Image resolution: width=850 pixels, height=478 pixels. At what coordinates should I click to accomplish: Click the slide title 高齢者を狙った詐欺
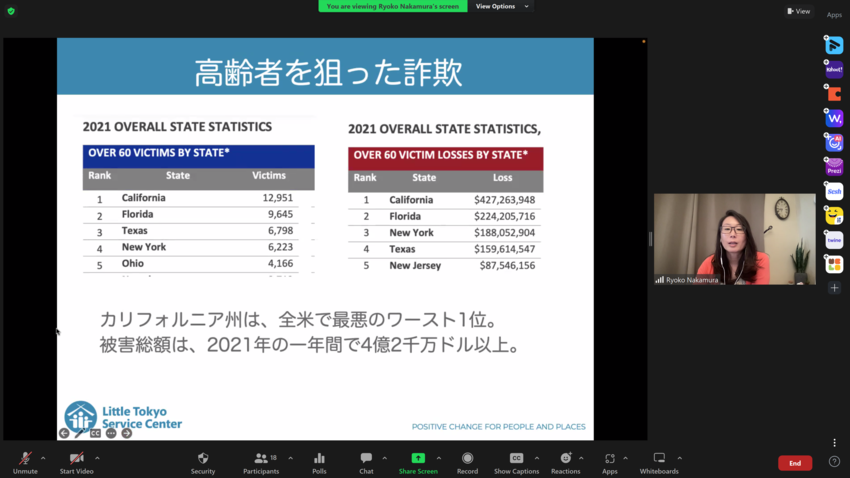click(329, 73)
